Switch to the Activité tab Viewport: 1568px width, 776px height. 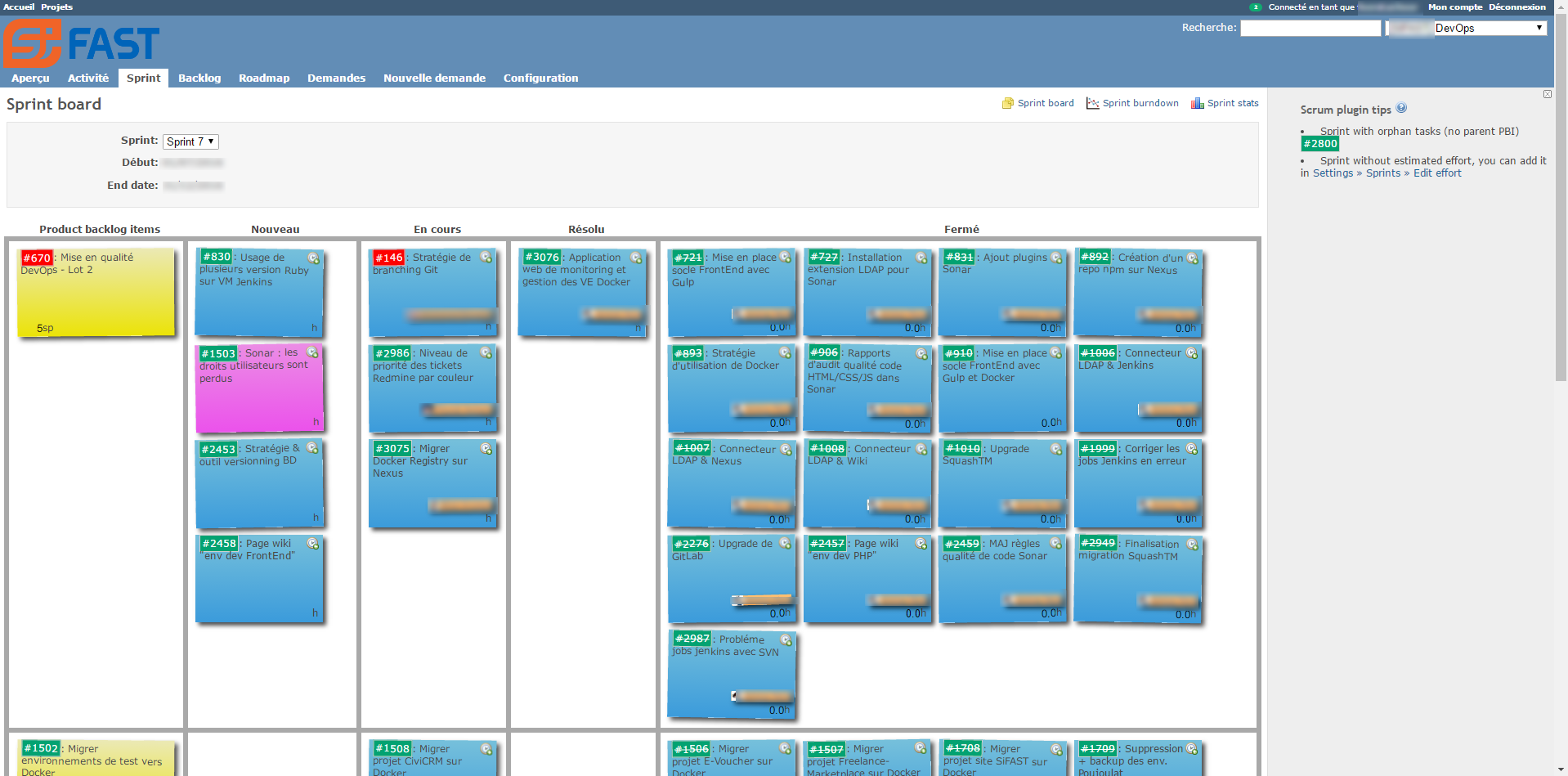pyautogui.click(x=88, y=78)
